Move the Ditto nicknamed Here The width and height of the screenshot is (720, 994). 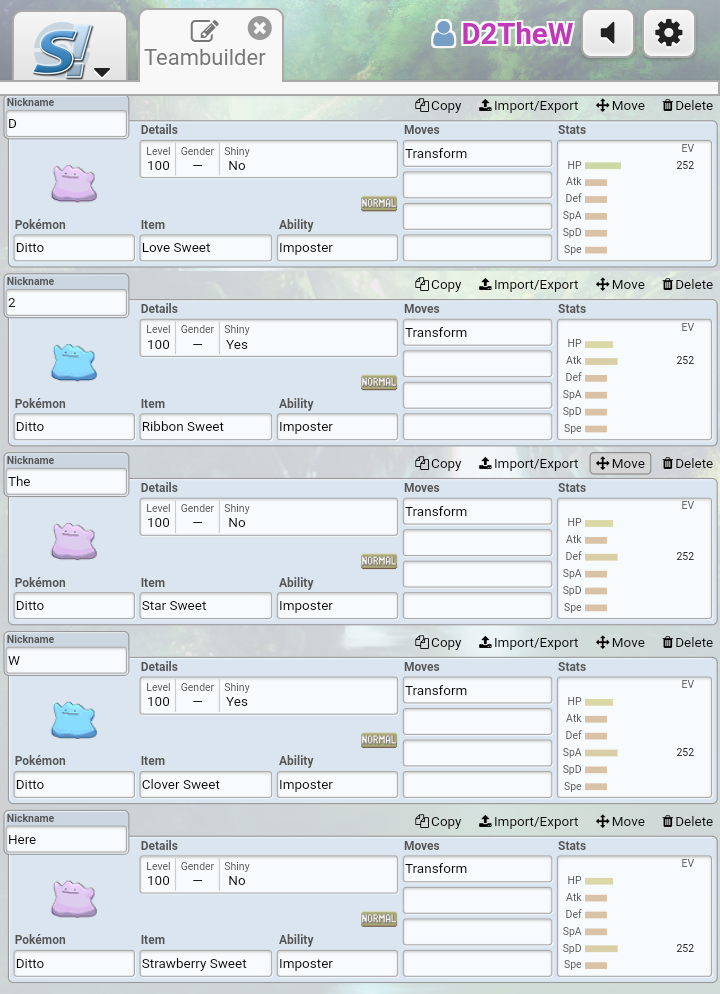coord(620,822)
